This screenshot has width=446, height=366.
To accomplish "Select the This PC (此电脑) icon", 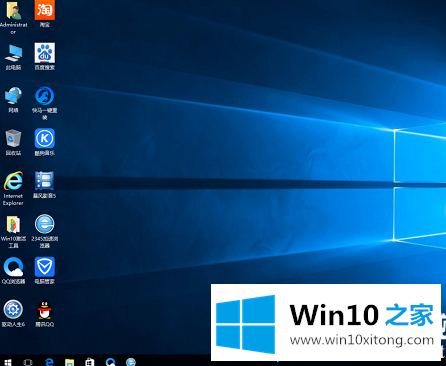I will pyautogui.click(x=13, y=53).
